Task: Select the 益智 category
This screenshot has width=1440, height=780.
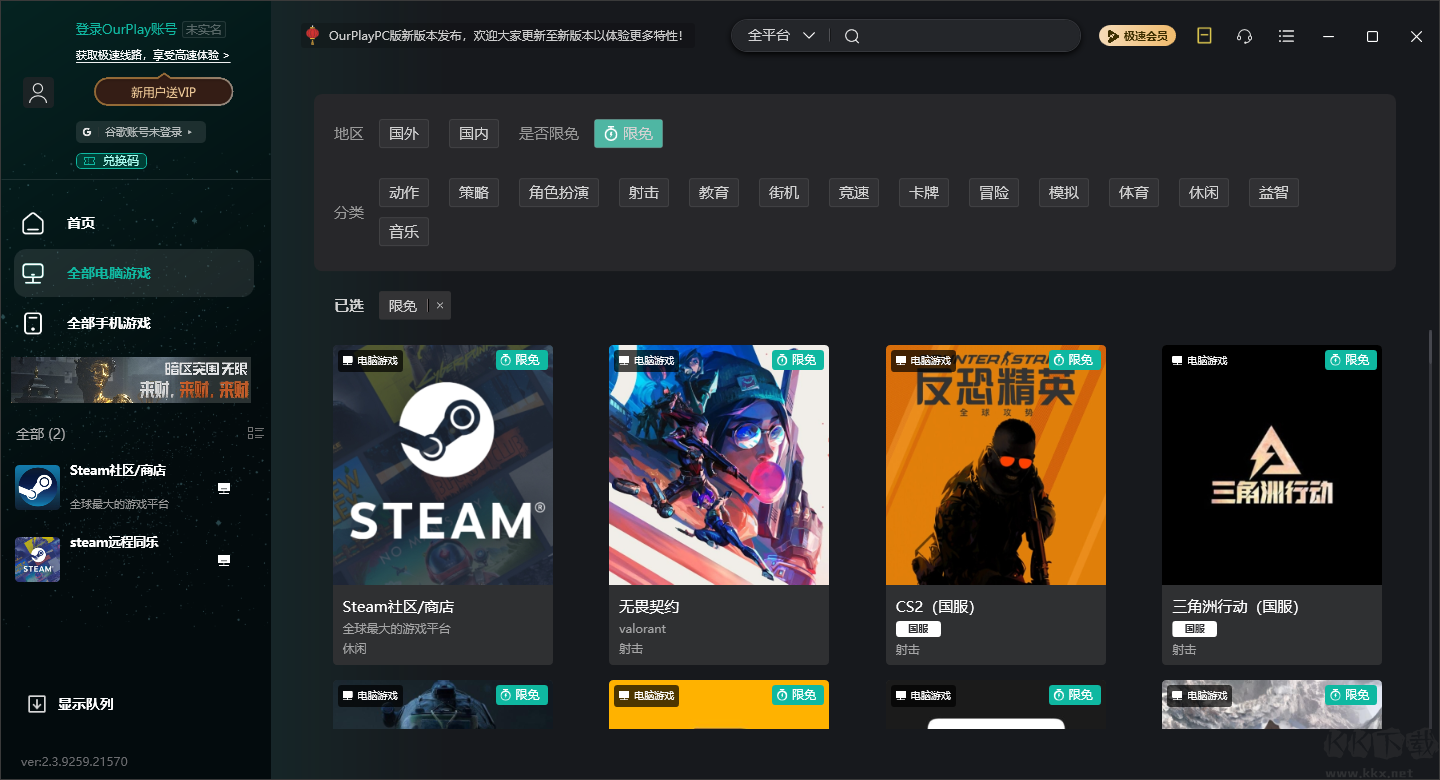Action: [1274, 193]
